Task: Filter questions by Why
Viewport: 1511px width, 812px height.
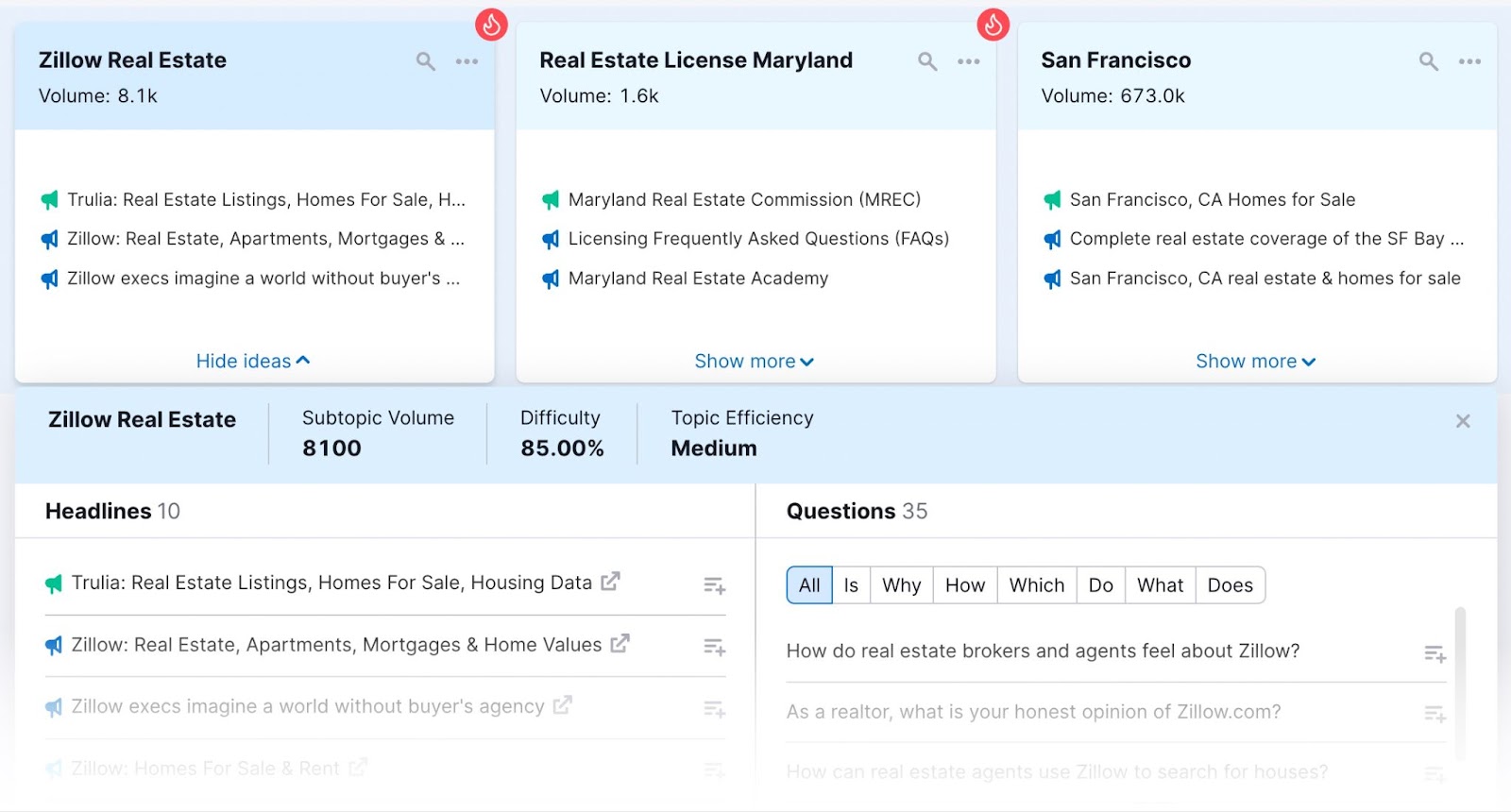Action: [901, 585]
